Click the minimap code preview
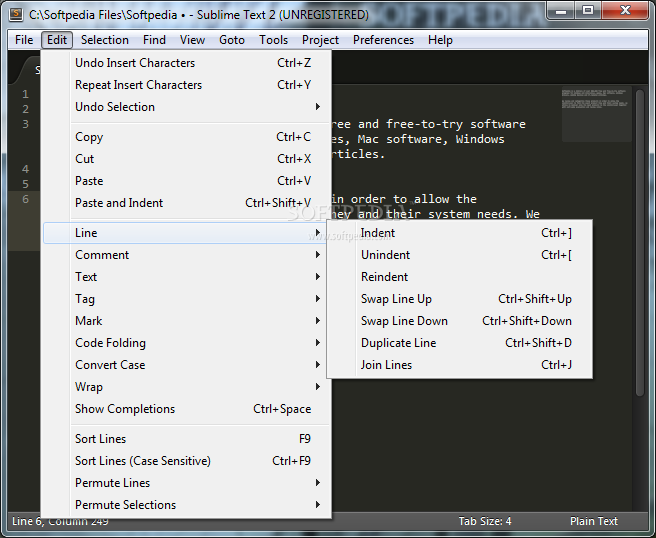This screenshot has height=538, width=656. pyautogui.click(x=596, y=115)
